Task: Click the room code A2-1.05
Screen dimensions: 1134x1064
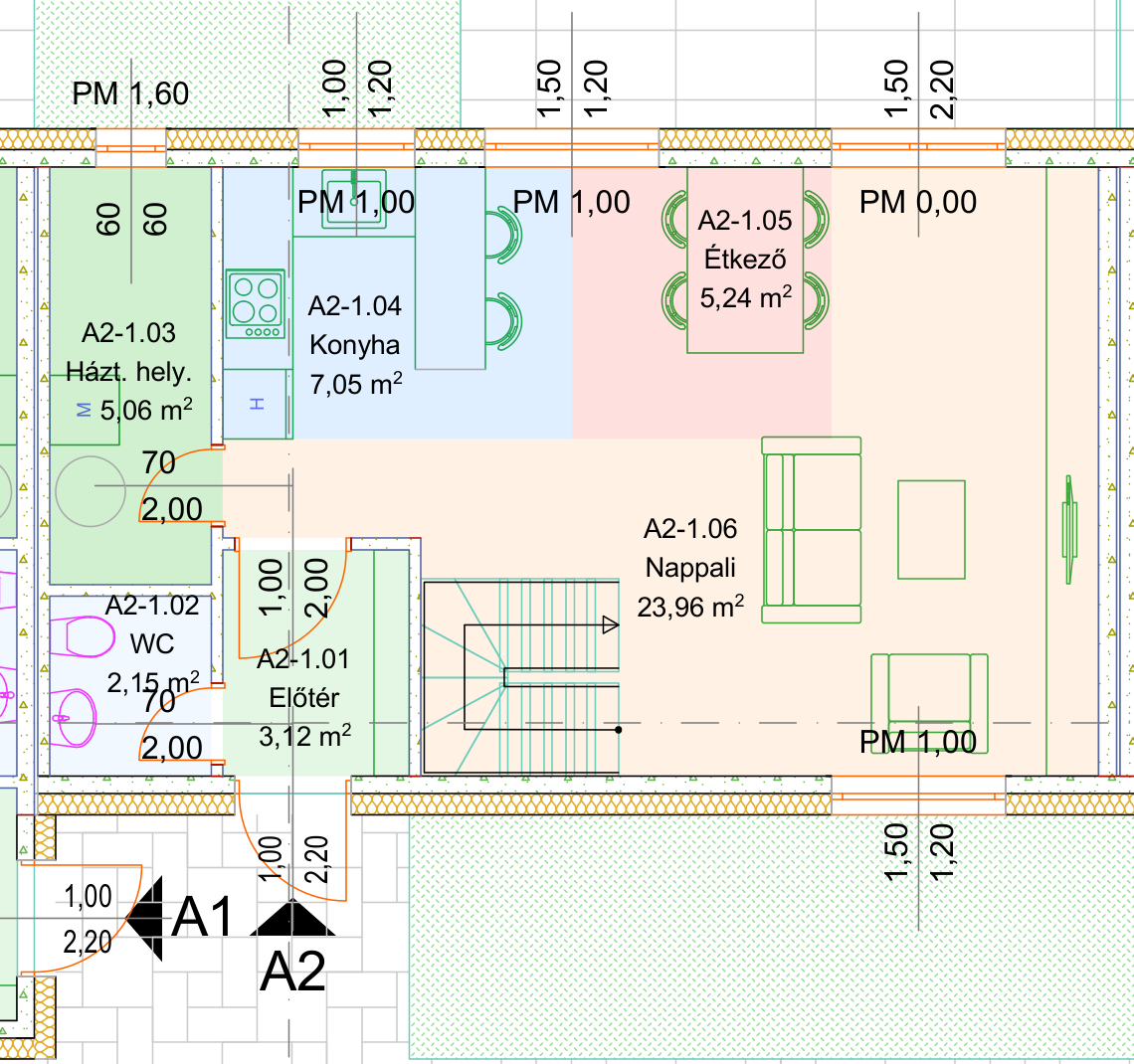Action: click(745, 221)
